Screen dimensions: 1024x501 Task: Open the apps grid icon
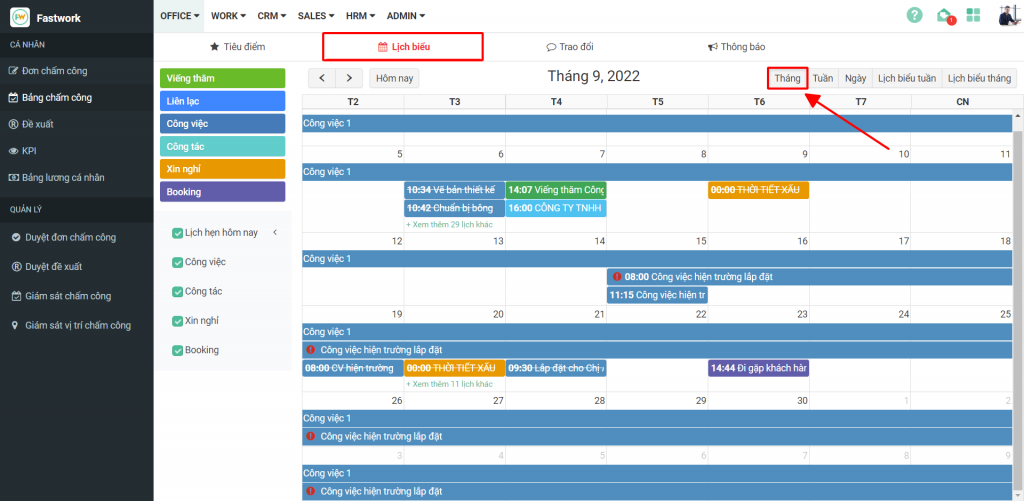coord(973,15)
